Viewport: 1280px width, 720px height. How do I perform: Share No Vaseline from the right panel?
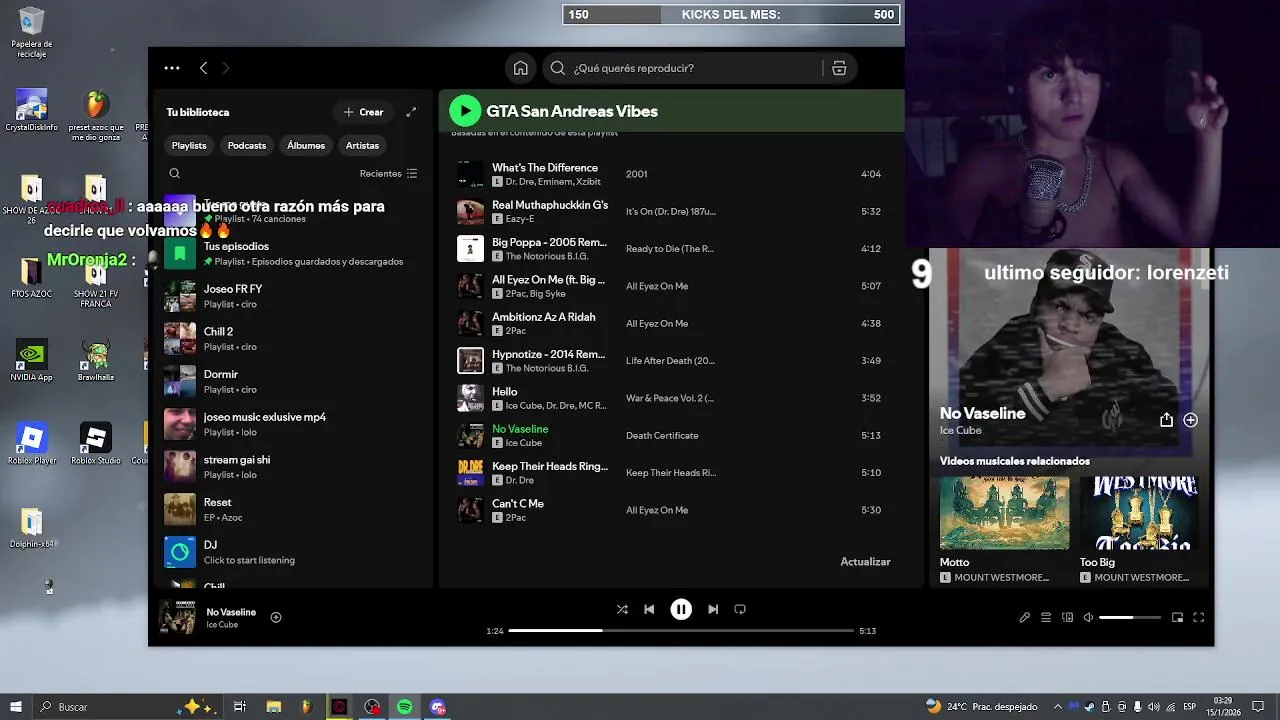[x=1166, y=421]
